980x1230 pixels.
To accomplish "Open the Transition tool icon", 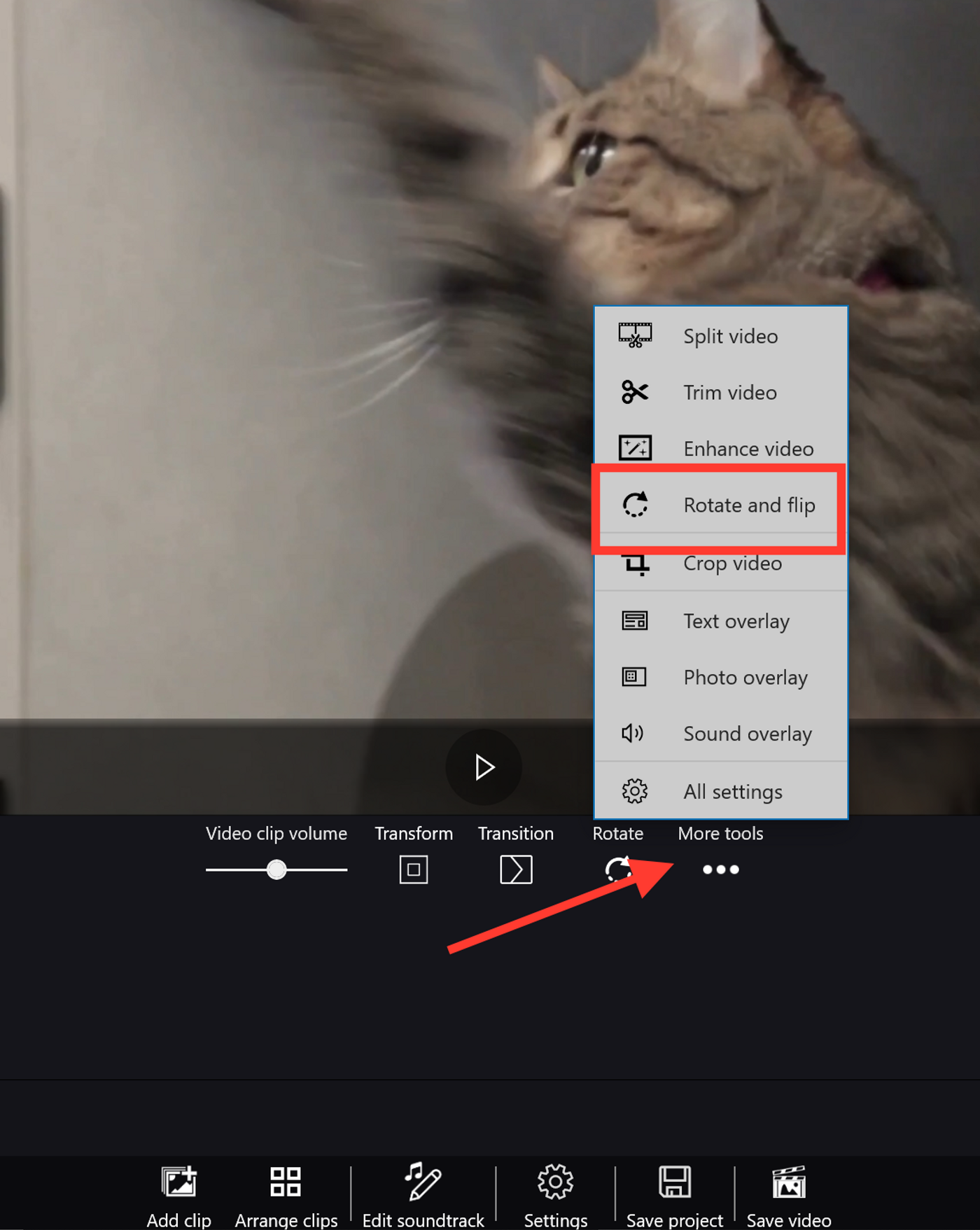I will pyautogui.click(x=516, y=869).
